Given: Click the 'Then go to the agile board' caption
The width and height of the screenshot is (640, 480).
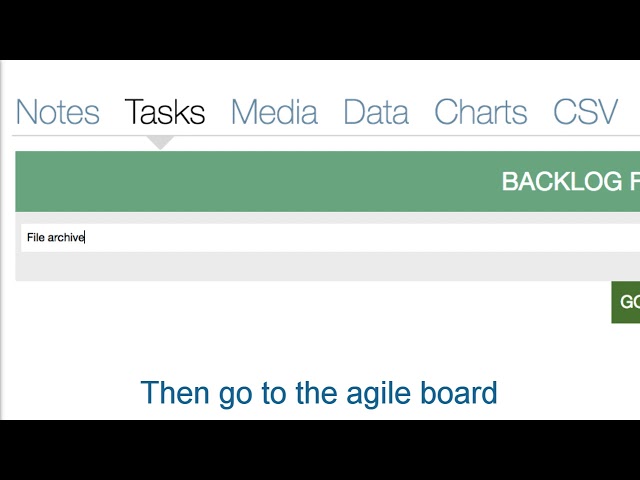Looking at the screenshot, I should coord(319,393).
